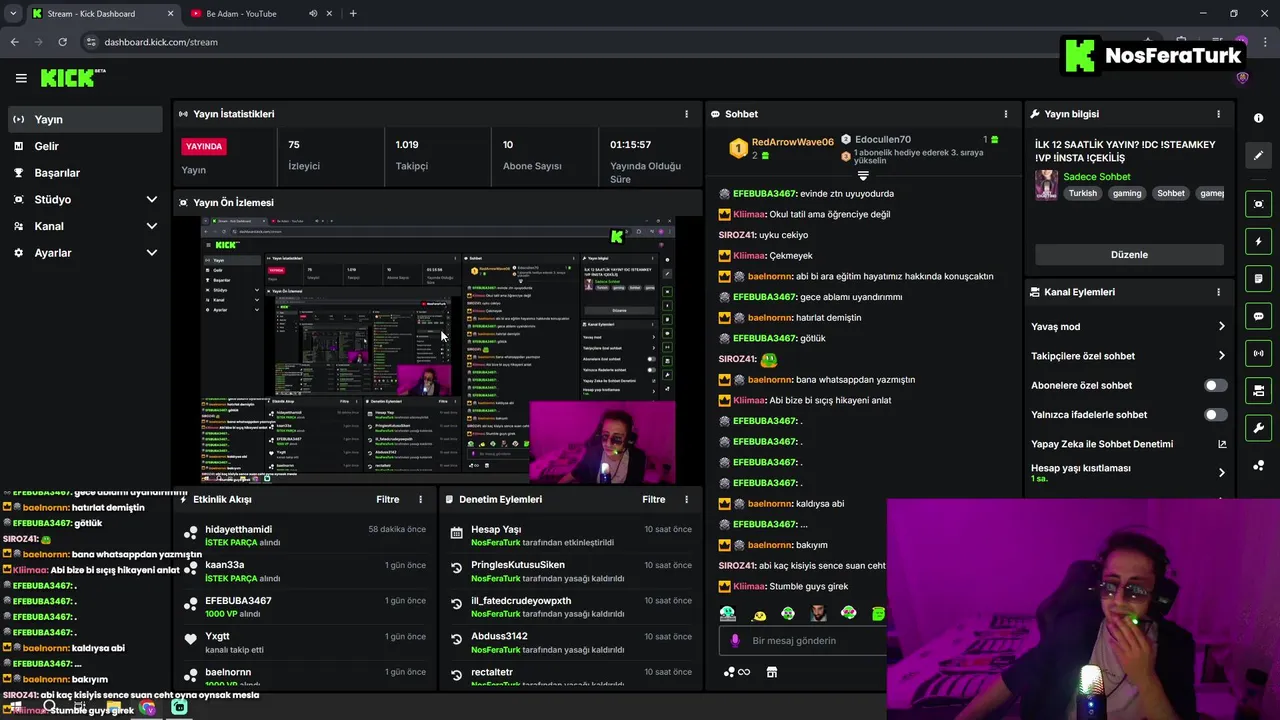Click the pencil edit icon in right toolbar
Viewport: 1280px width, 720px height.
[1258, 155]
